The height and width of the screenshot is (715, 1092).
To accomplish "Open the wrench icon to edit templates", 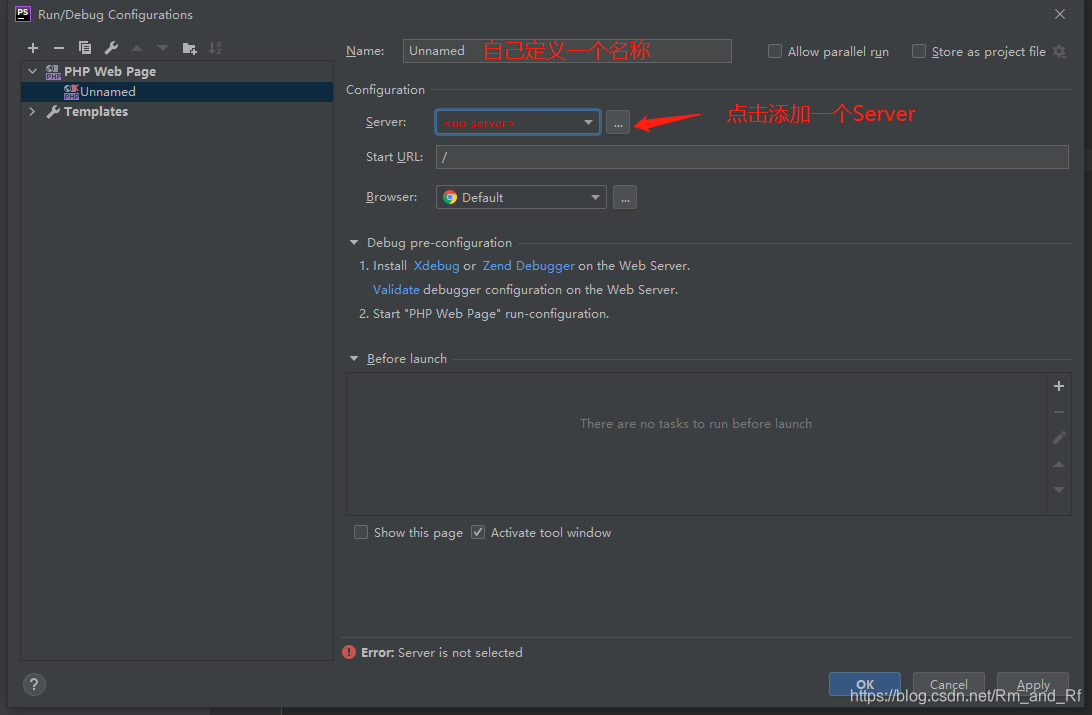I will [x=111, y=48].
